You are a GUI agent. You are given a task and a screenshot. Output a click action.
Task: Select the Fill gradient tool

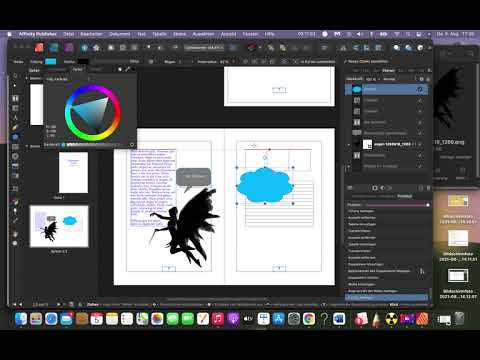pos(15,201)
